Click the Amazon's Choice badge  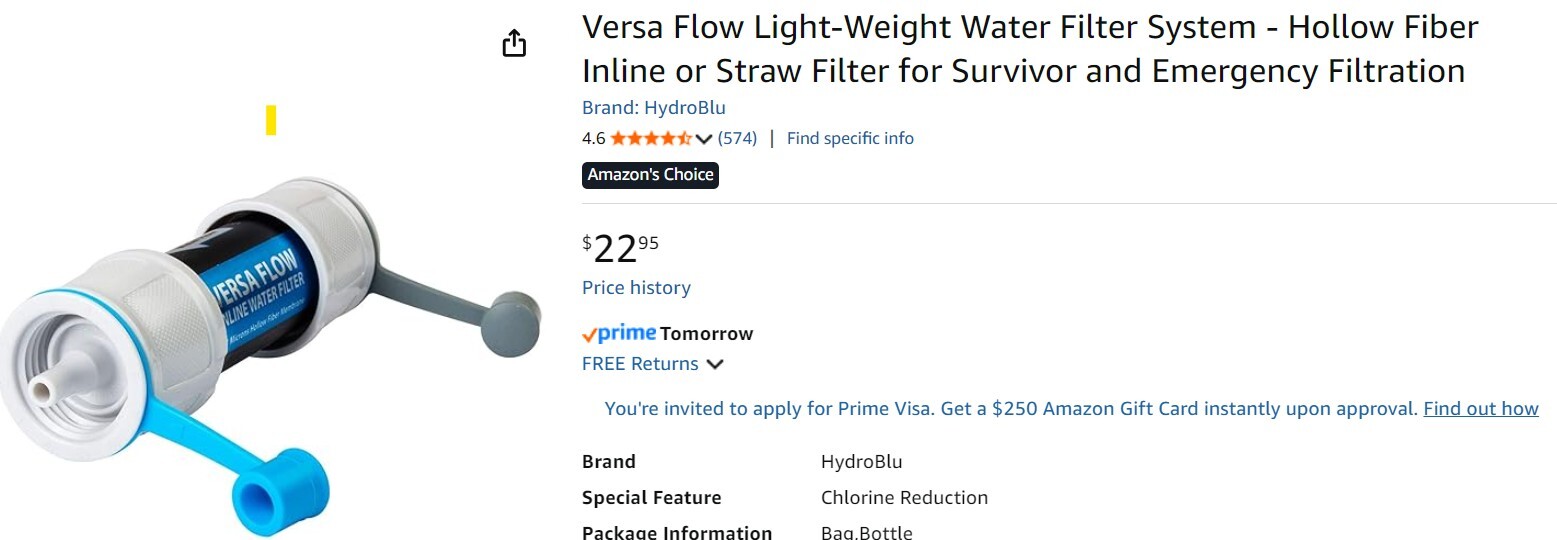tap(650, 175)
